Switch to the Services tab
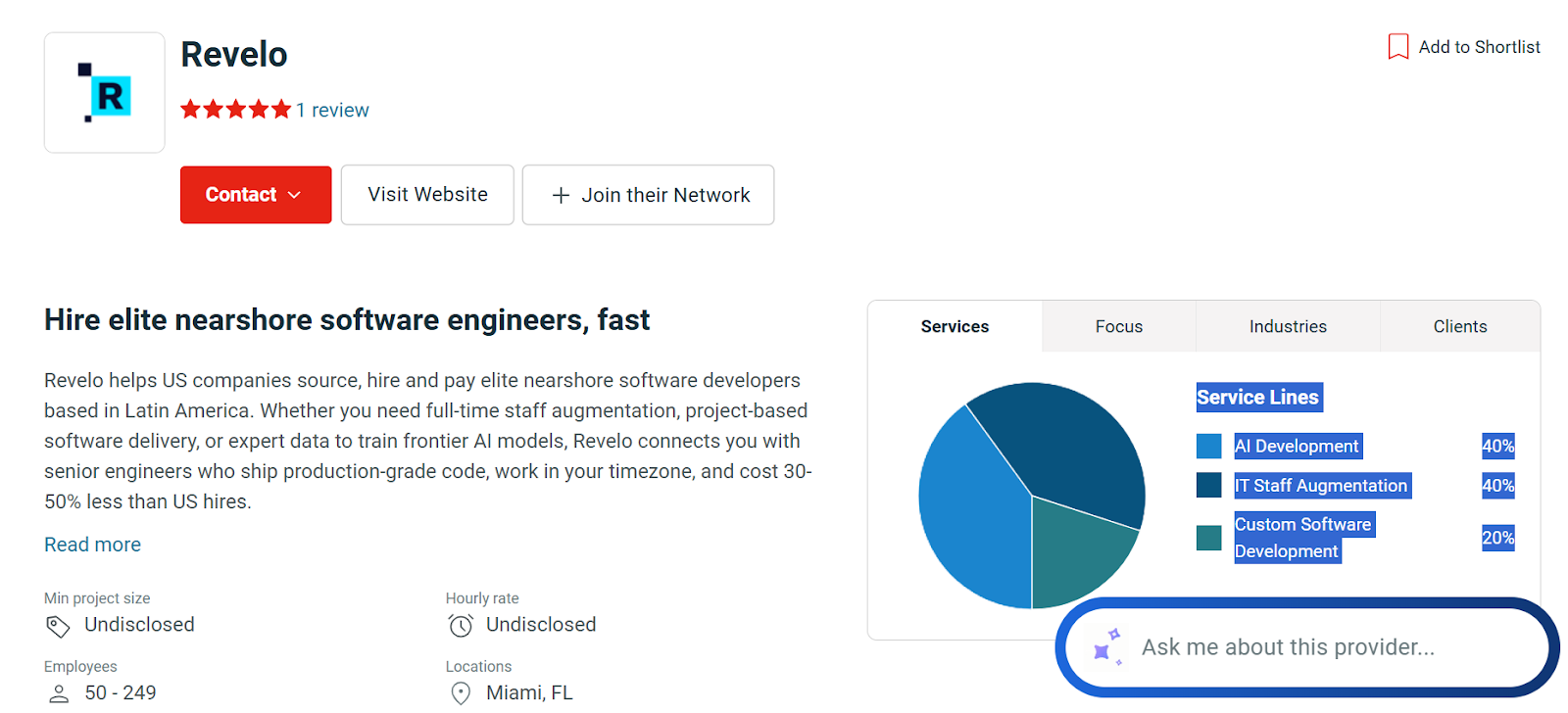 pyautogui.click(x=955, y=326)
